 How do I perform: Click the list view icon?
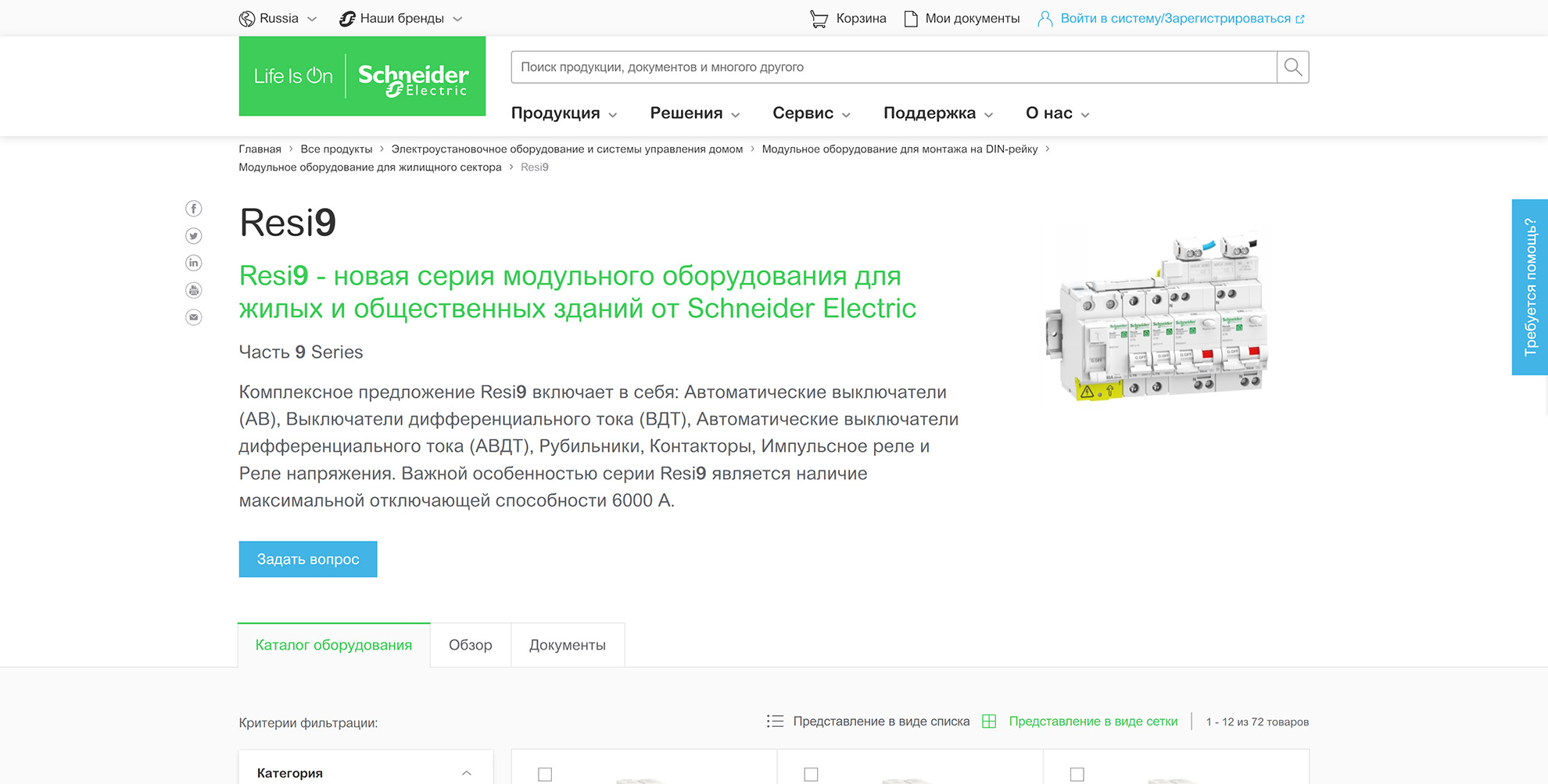pyautogui.click(x=775, y=721)
